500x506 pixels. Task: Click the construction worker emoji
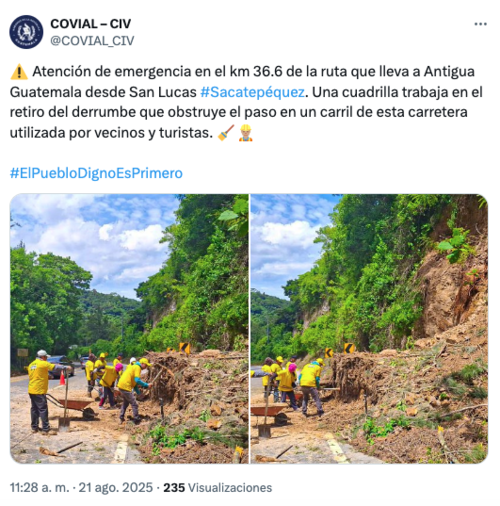(246, 133)
